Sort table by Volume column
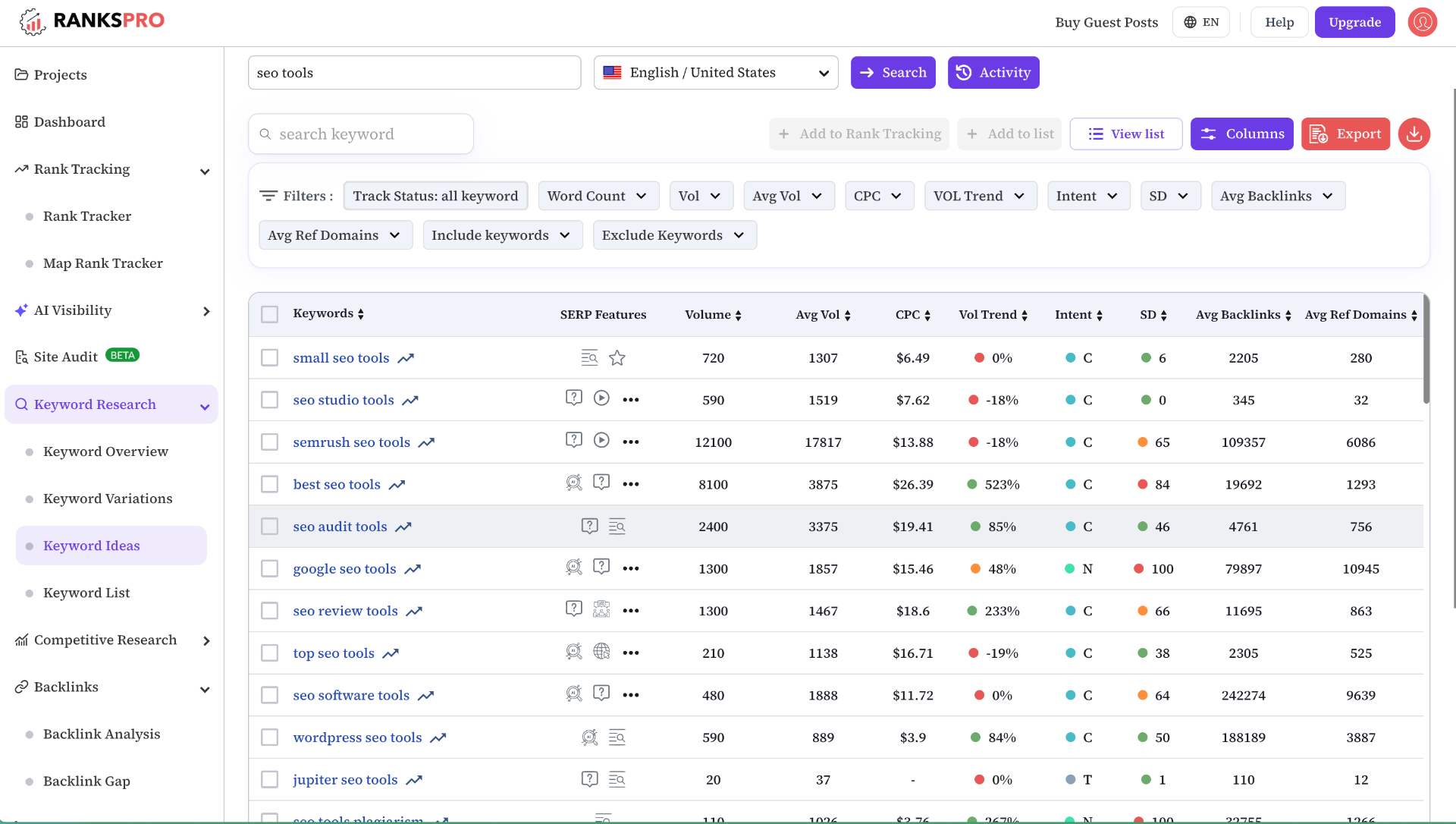Screen dimensions: 1456x824 (x=739, y=315)
